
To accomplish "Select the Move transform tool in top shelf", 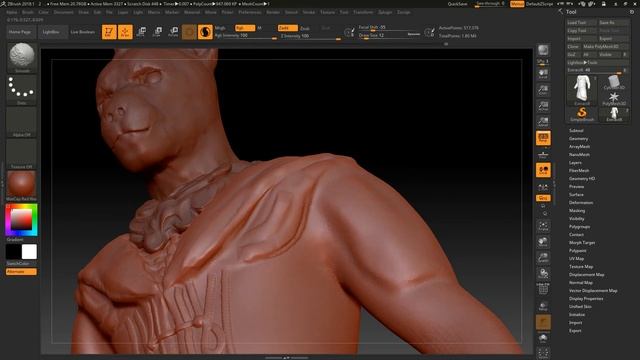I will 142,32.
